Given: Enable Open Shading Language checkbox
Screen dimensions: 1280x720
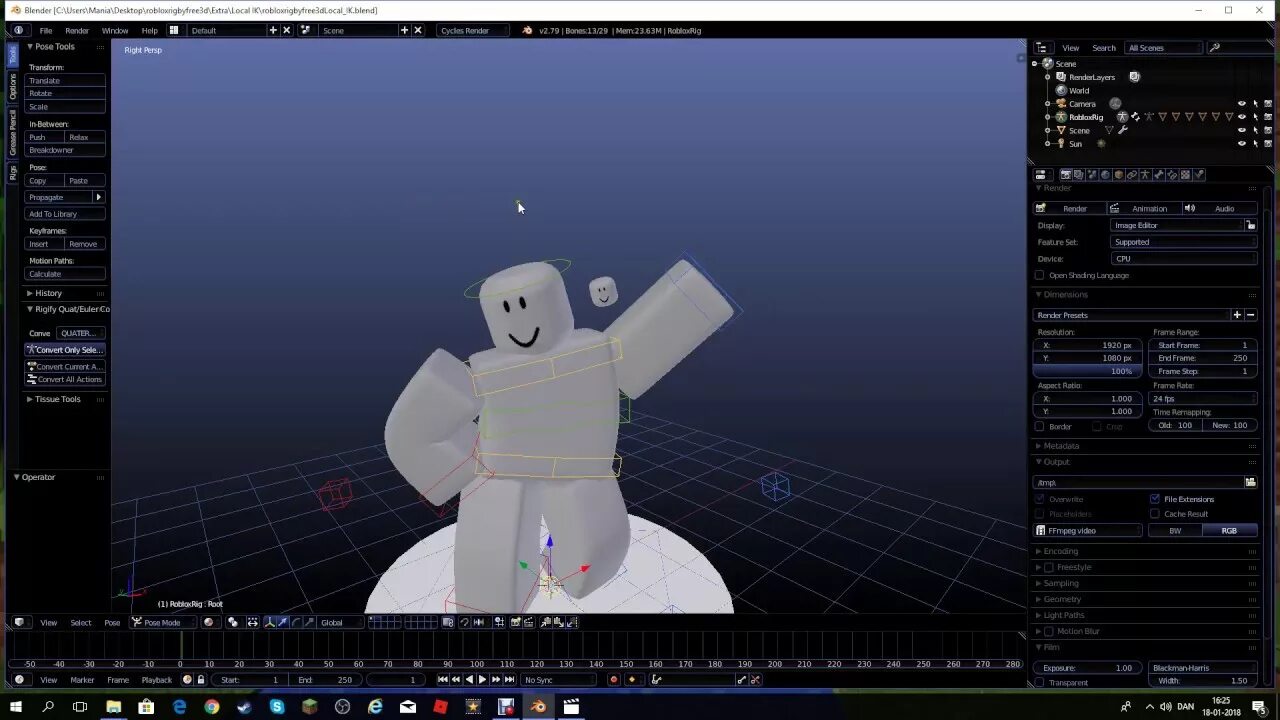Looking at the screenshot, I should [x=1040, y=275].
